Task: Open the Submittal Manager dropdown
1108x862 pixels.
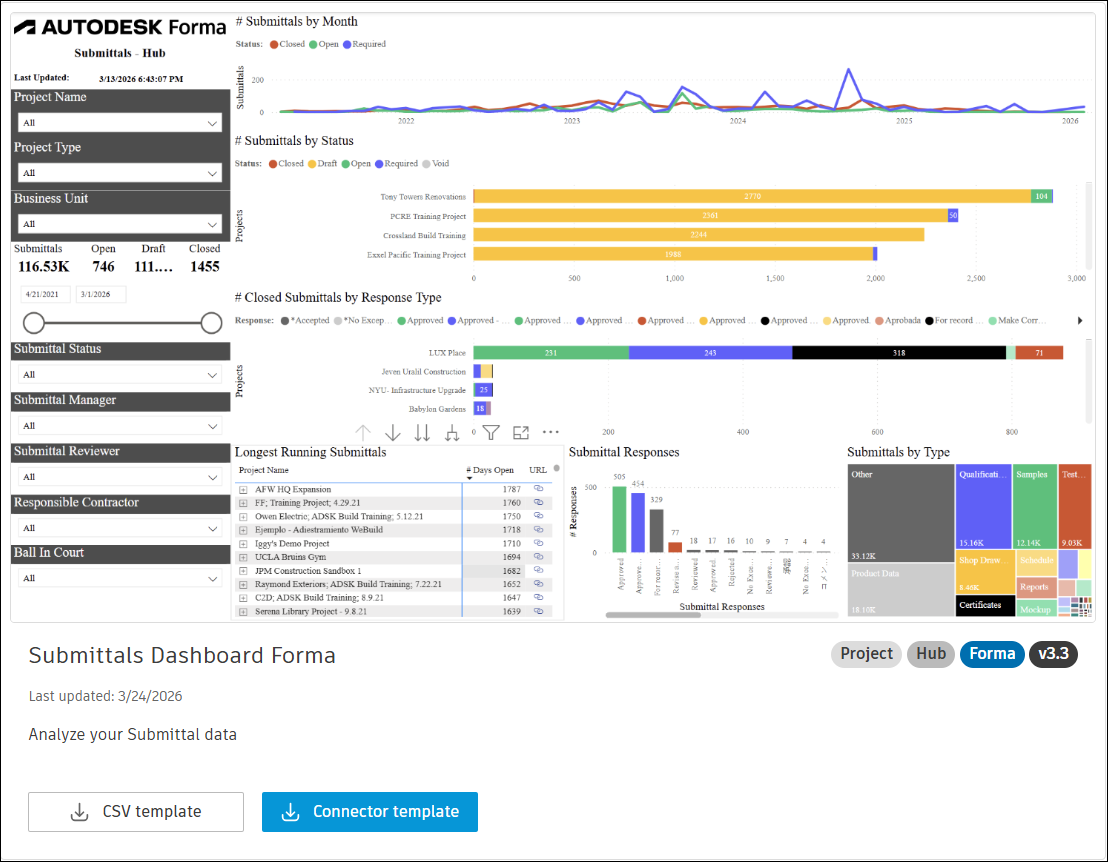Action: coord(119,426)
